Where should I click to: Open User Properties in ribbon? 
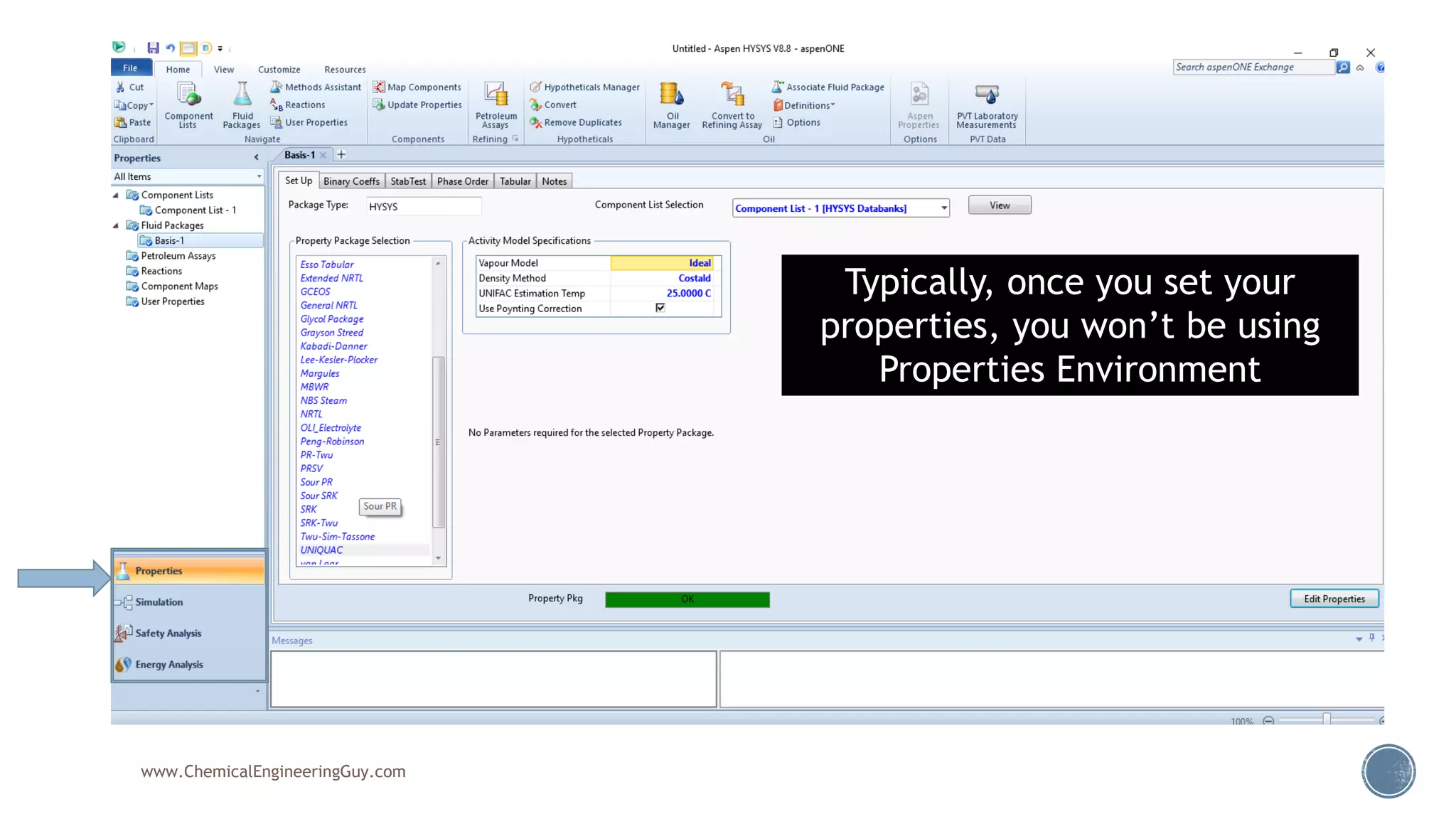309,122
